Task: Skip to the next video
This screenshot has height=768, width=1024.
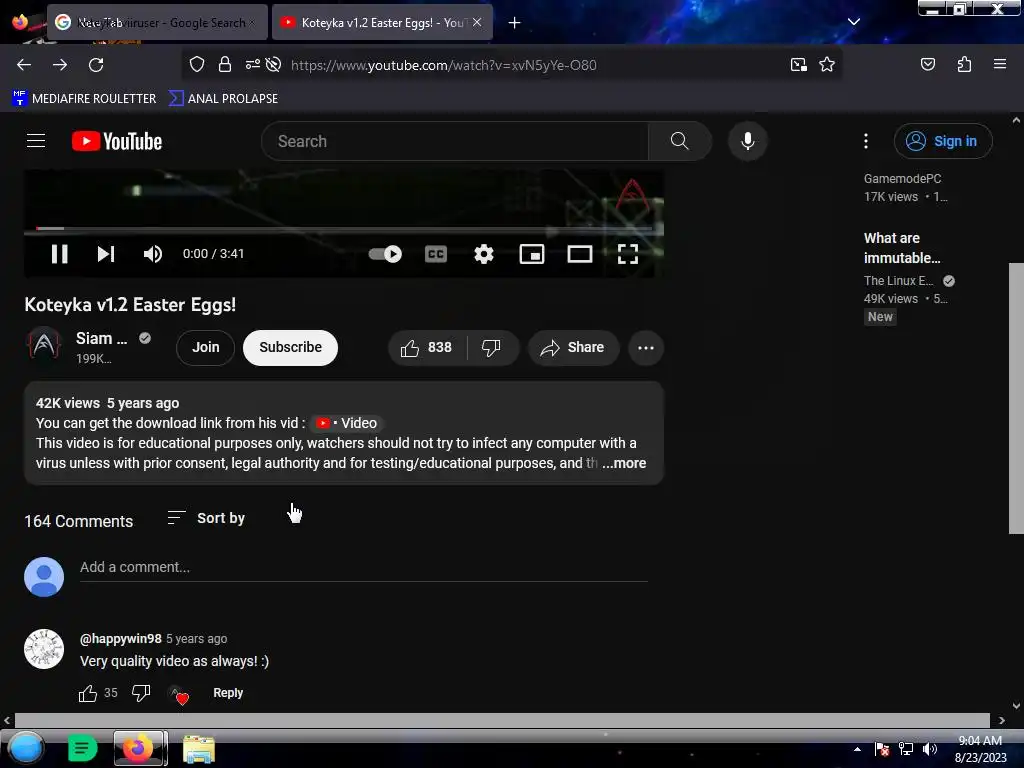Action: pyautogui.click(x=106, y=254)
